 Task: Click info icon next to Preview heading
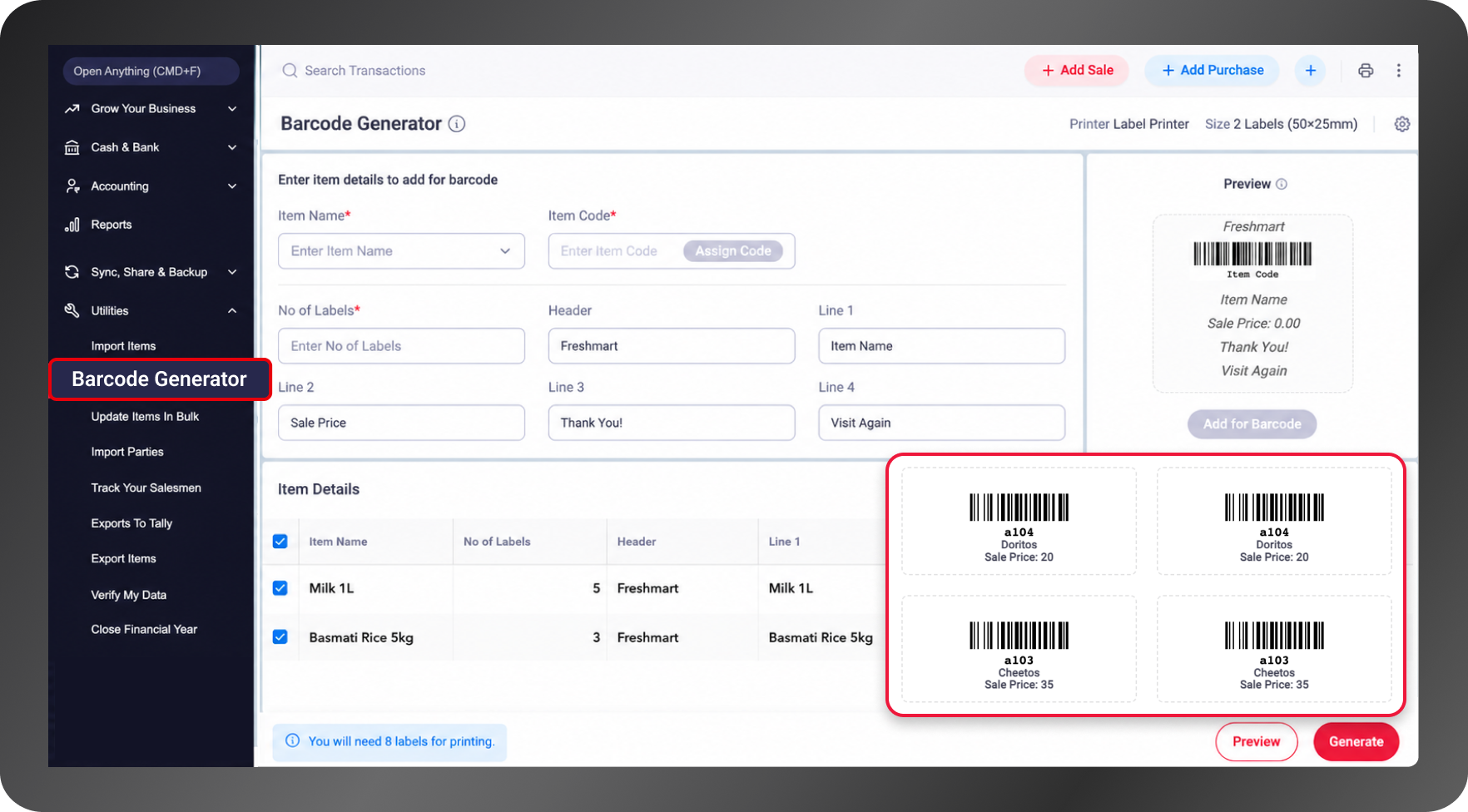[x=1282, y=184]
